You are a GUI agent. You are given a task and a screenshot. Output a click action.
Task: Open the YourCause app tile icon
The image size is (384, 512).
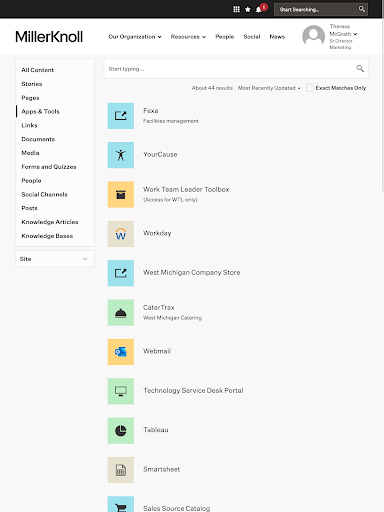[x=121, y=155]
